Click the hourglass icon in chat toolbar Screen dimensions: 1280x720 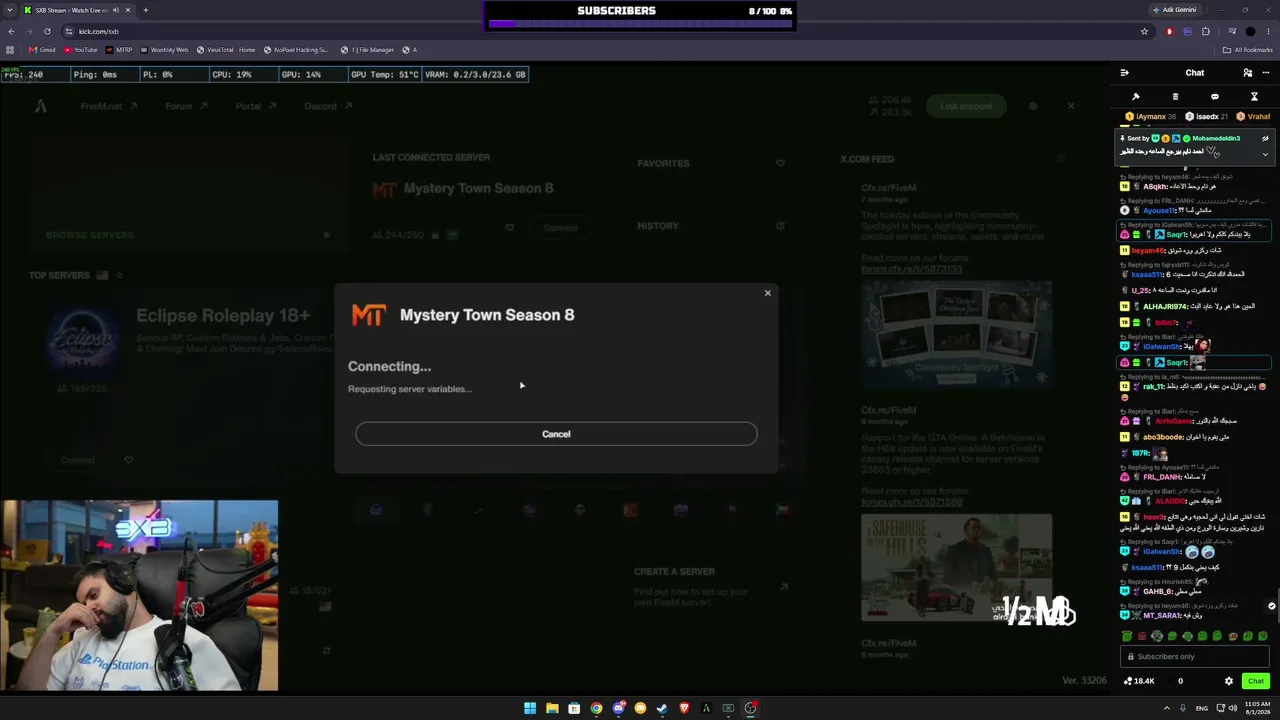click(x=1254, y=97)
